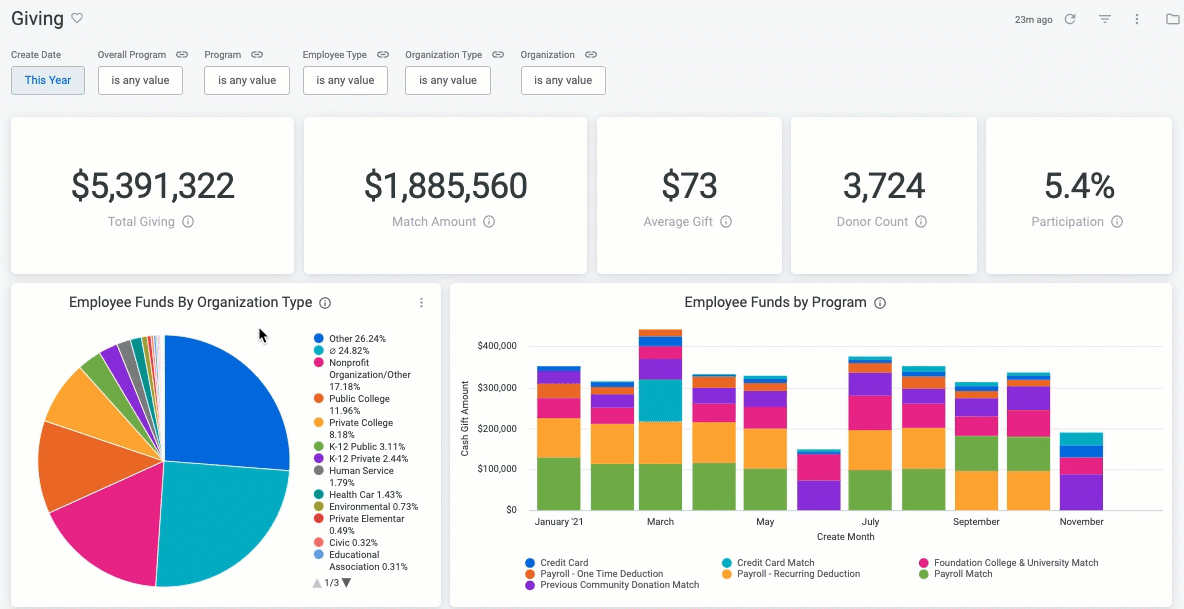Open the Create Date filter set to This Year
The image size is (1184, 609).
48,80
